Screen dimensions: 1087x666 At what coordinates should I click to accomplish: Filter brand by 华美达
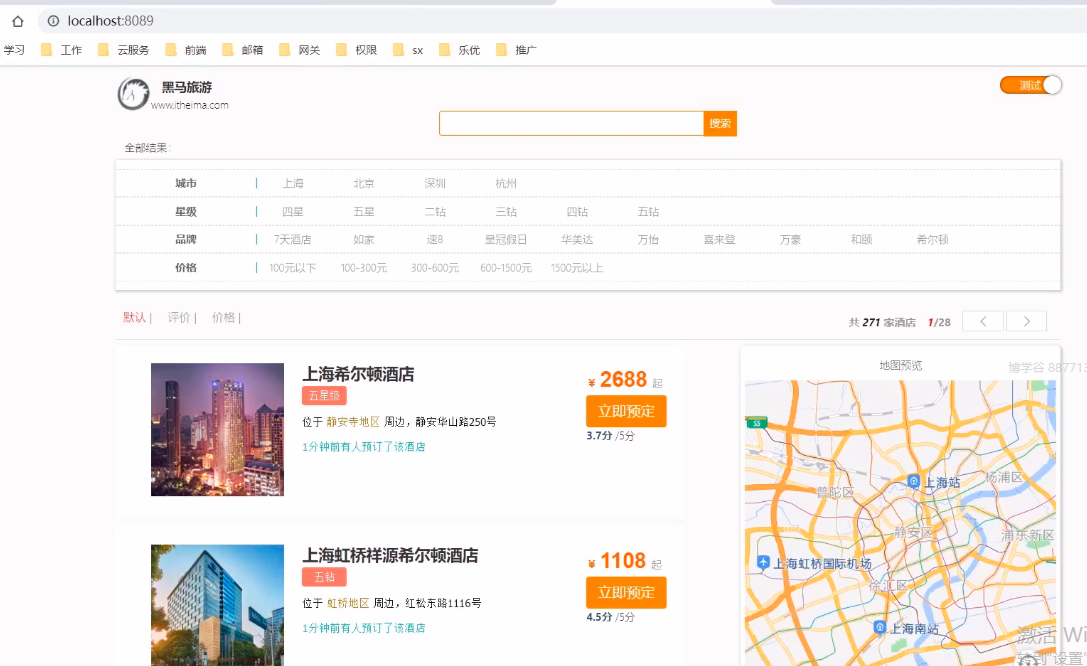point(577,240)
